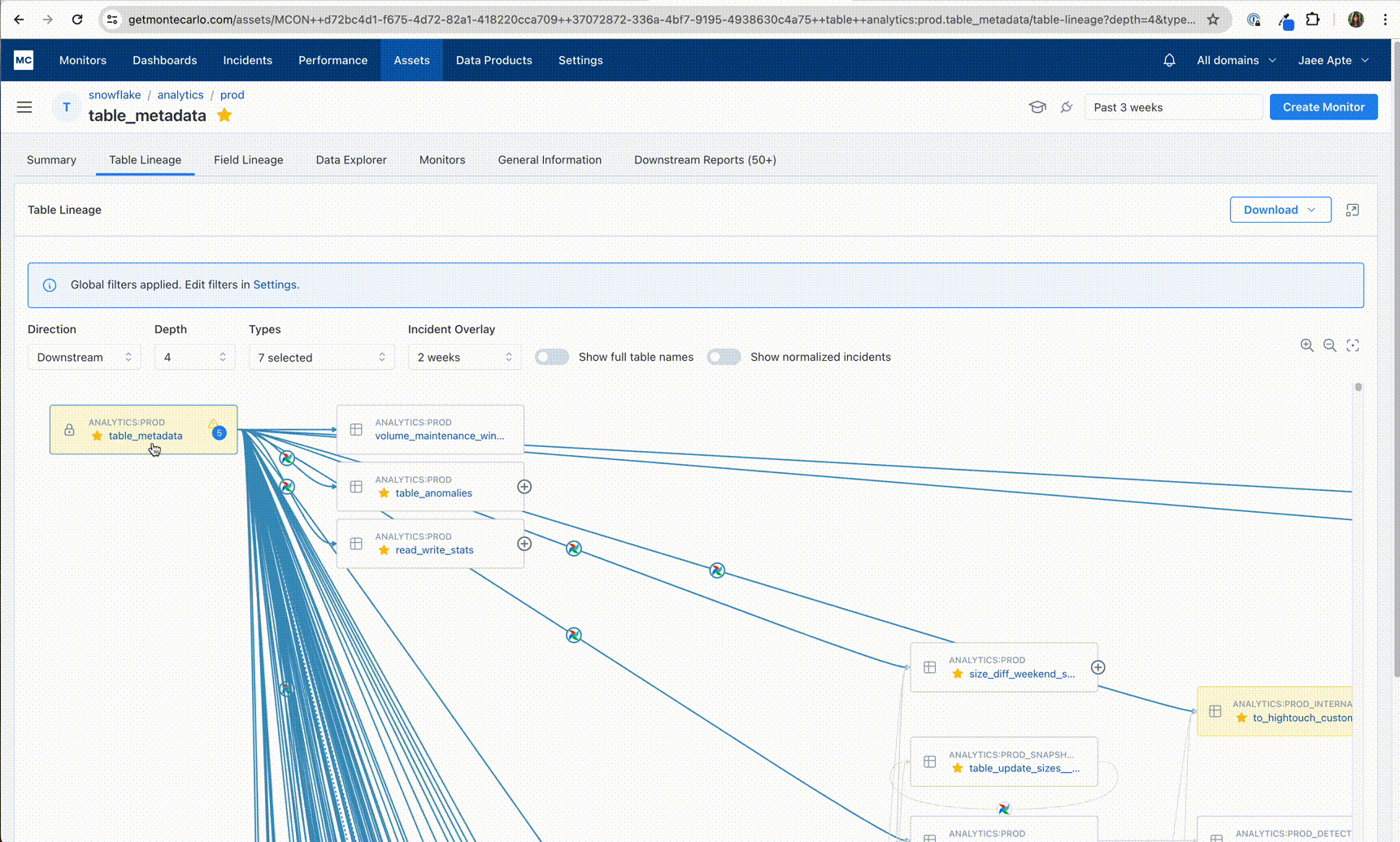Switch to the Data Explorer tab
The image size is (1400, 842).
351,160
